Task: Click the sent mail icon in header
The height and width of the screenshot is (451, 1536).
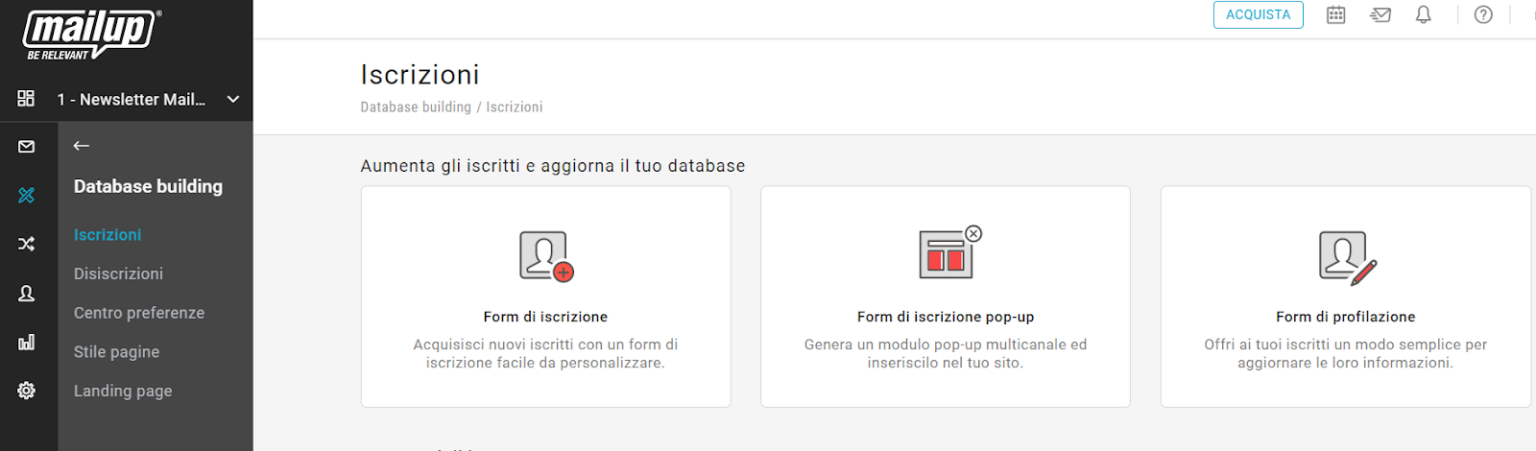Action: tap(1380, 15)
